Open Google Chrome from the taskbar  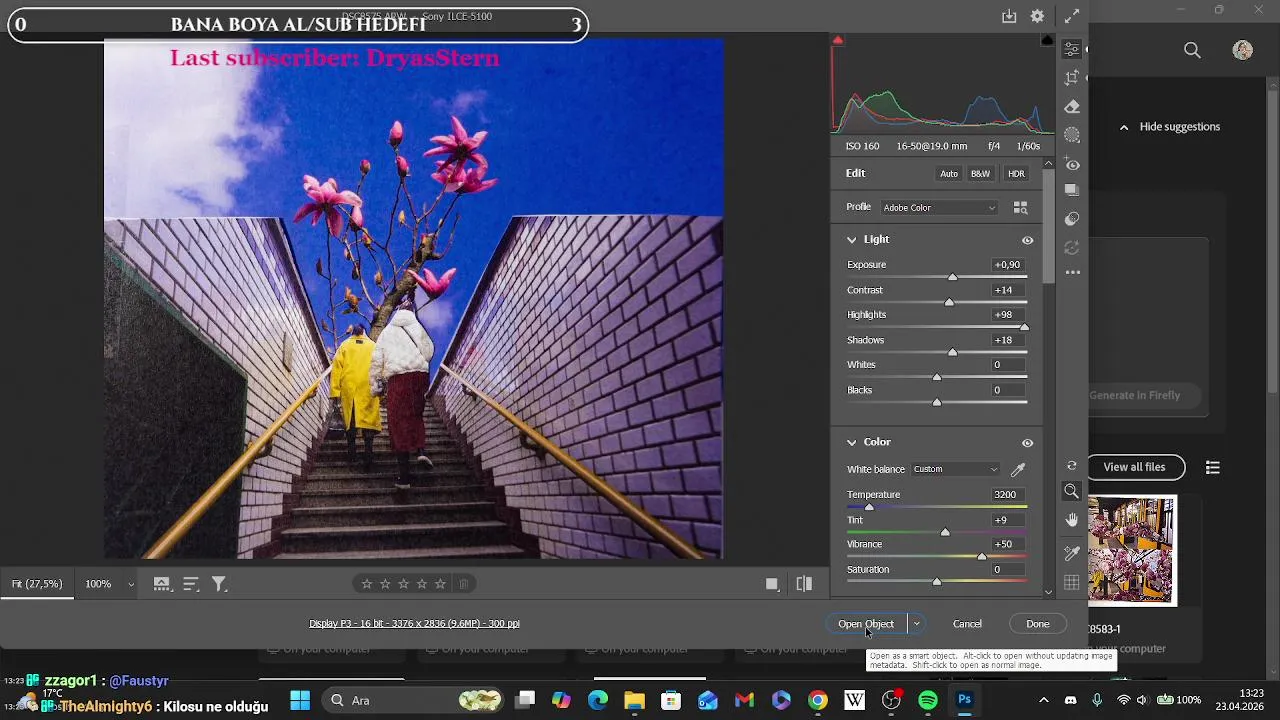[x=818, y=700]
